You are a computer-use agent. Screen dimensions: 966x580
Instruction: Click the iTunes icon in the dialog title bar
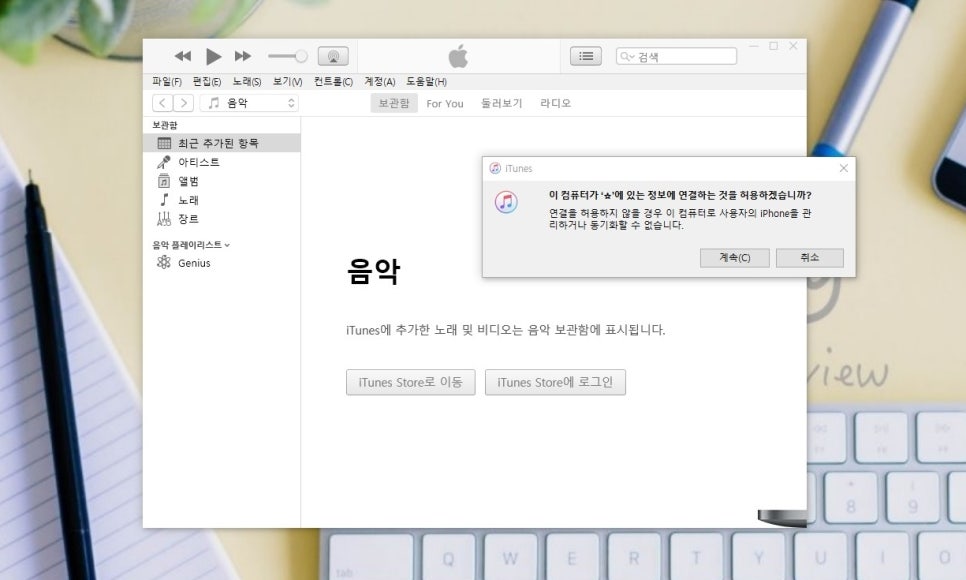pos(495,168)
